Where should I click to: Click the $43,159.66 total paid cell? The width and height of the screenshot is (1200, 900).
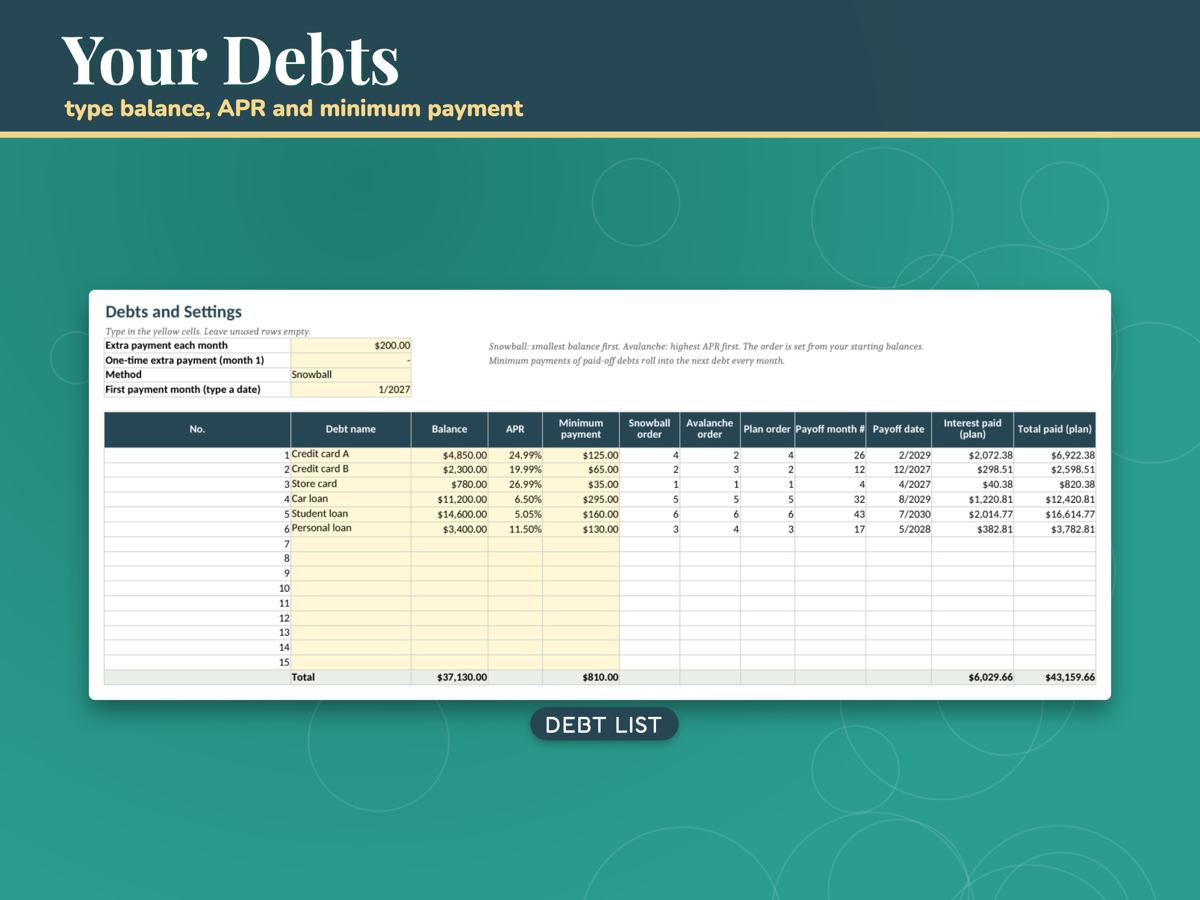[1054, 677]
